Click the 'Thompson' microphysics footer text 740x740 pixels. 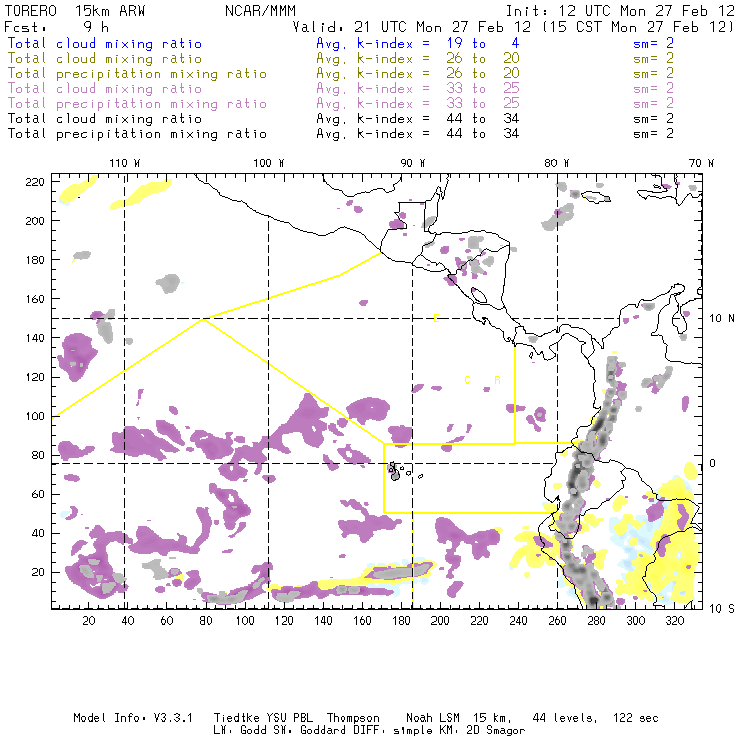[353, 718]
